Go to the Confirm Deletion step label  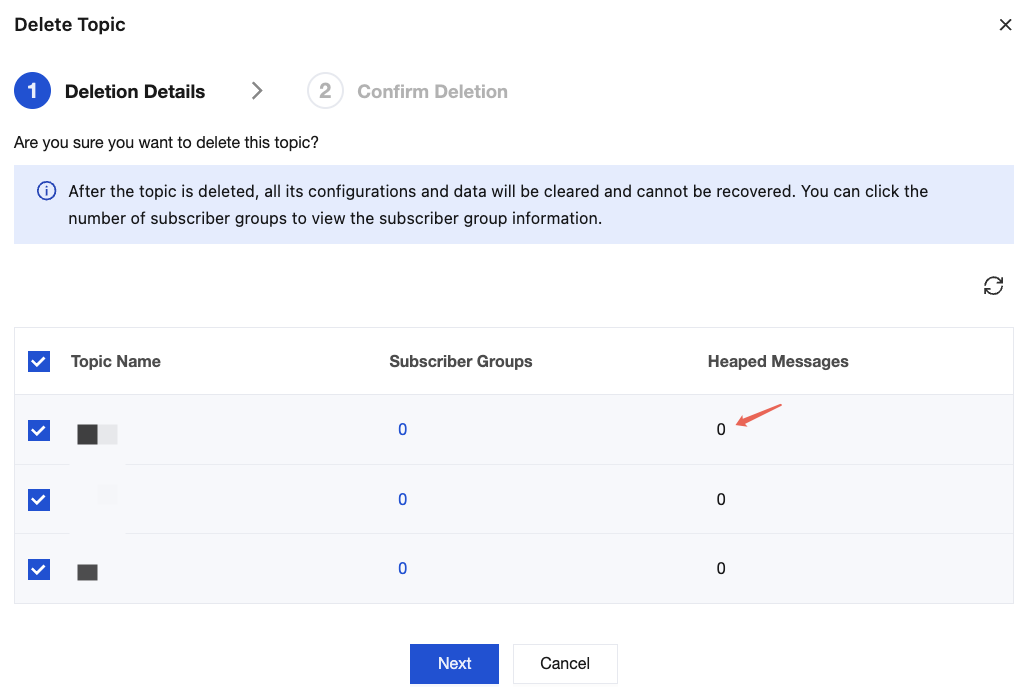tap(432, 92)
